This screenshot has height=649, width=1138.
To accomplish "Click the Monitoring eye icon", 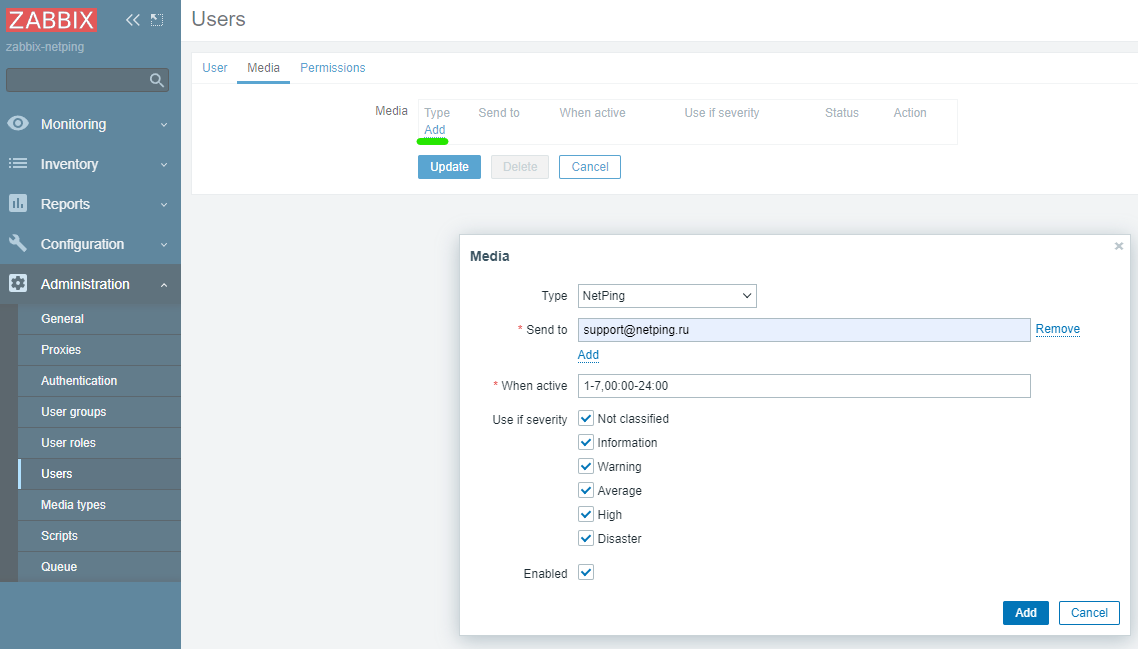I will tap(18, 124).
